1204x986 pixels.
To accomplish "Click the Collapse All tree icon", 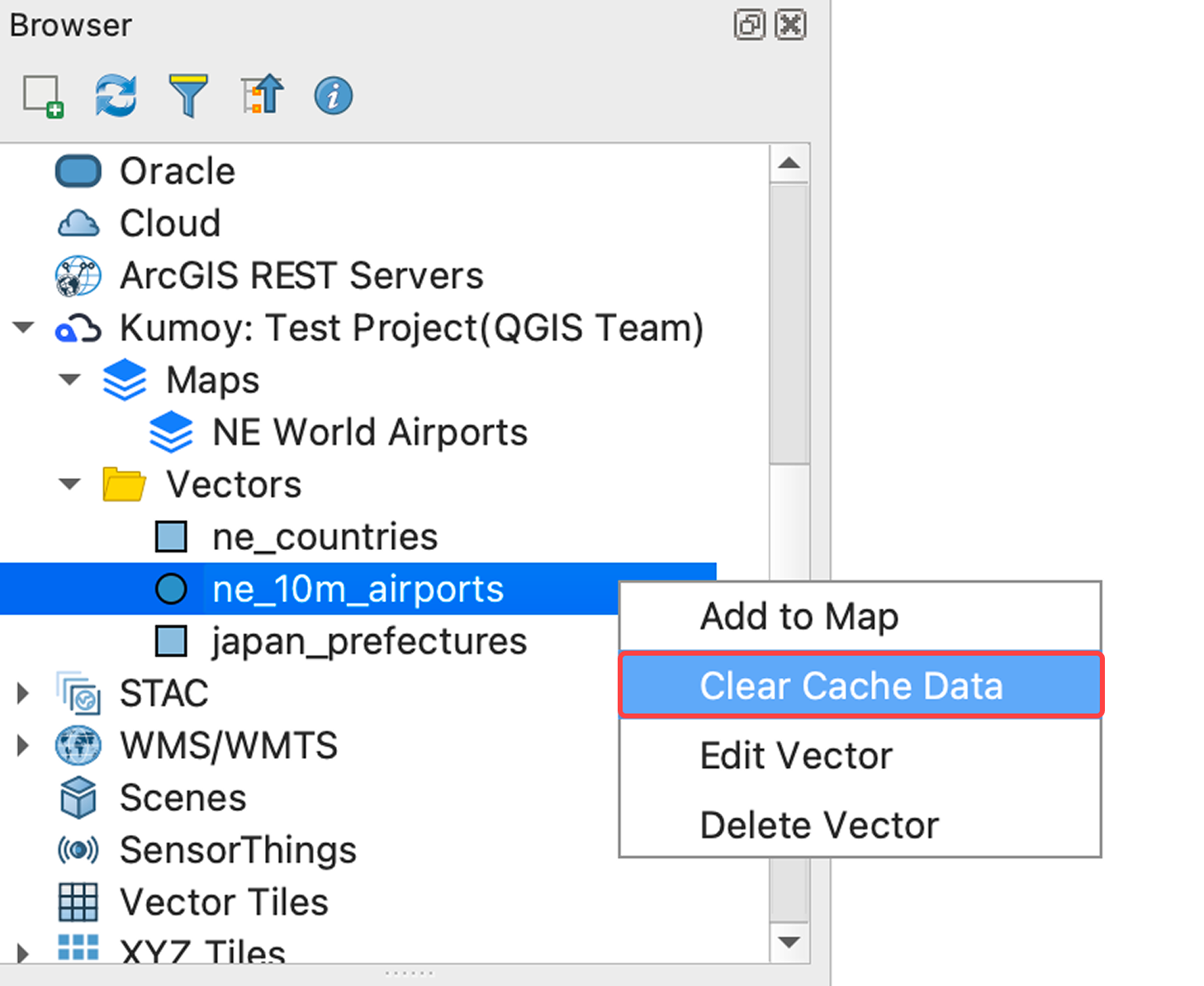I will (x=262, y=96).
